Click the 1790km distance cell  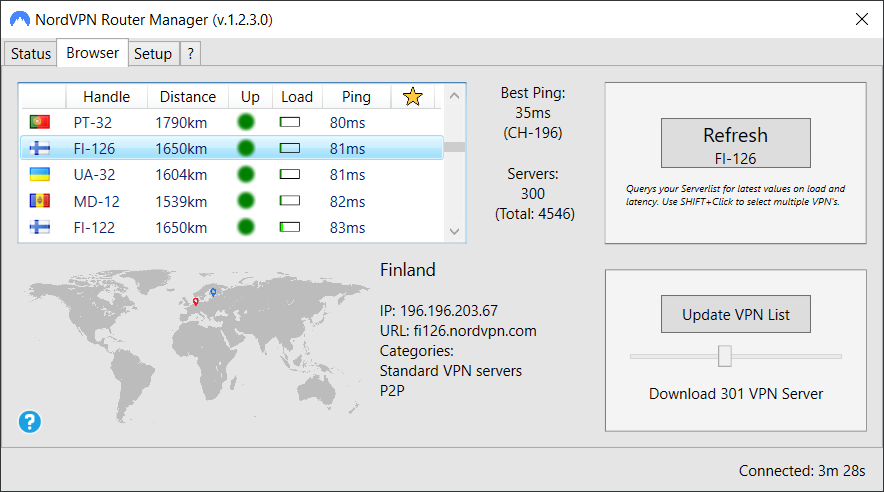point(181,122)
